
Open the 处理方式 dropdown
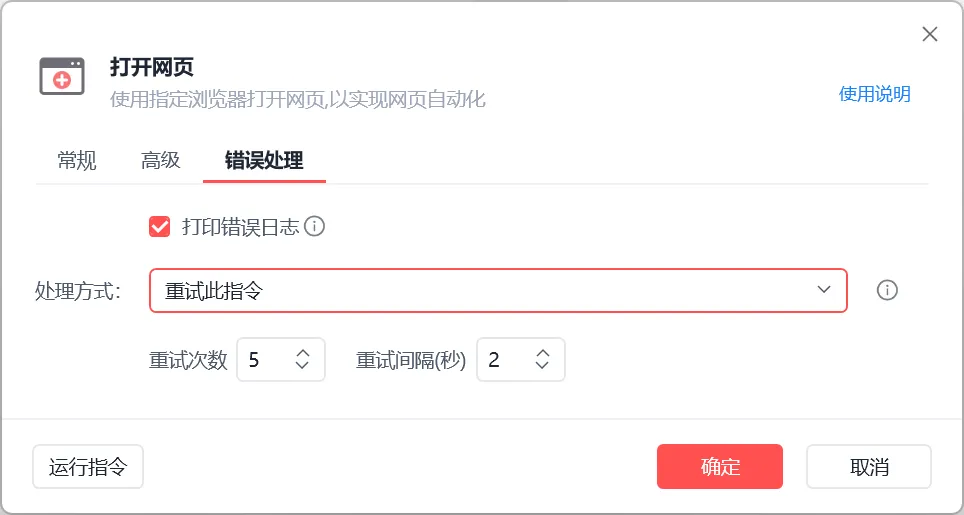[x=498, y=290]
